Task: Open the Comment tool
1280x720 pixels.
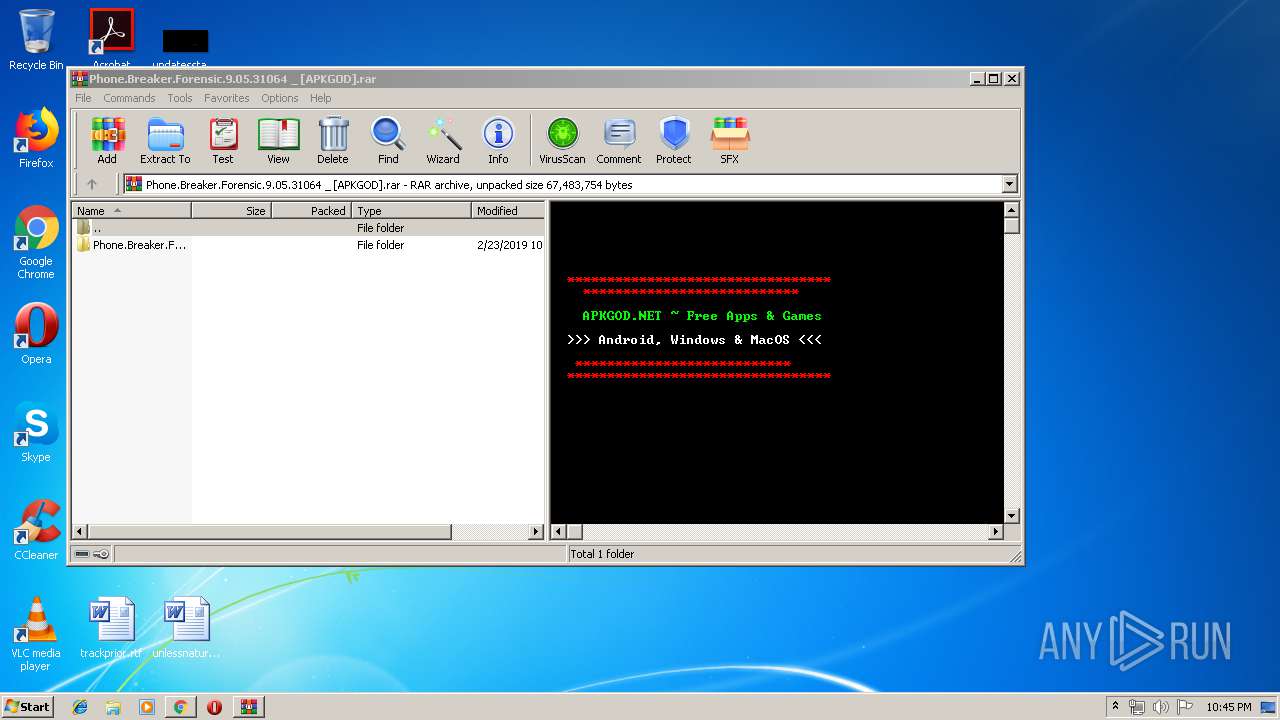Action: point(619,140)
